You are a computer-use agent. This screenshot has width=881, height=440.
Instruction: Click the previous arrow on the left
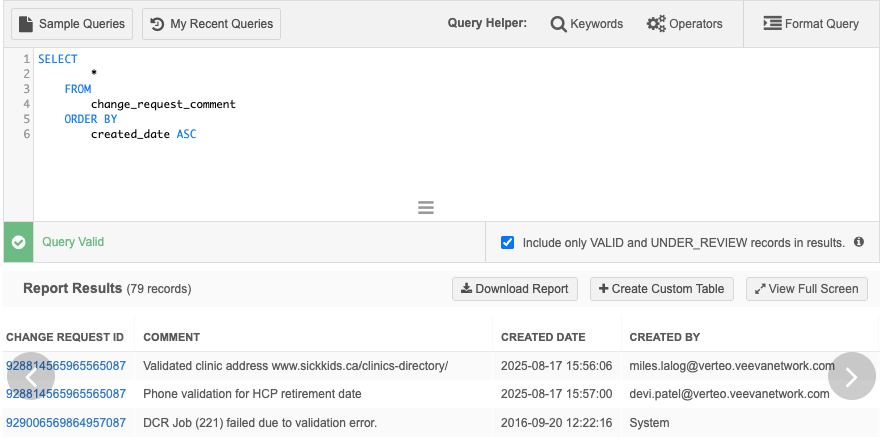point(30,376)
